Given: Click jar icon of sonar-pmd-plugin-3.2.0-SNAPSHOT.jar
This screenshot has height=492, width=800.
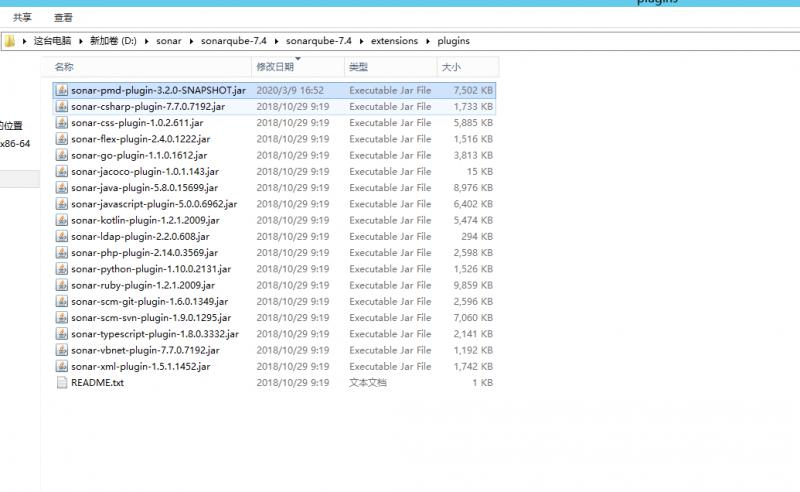Looking at the screenshot, I should 62,90.
